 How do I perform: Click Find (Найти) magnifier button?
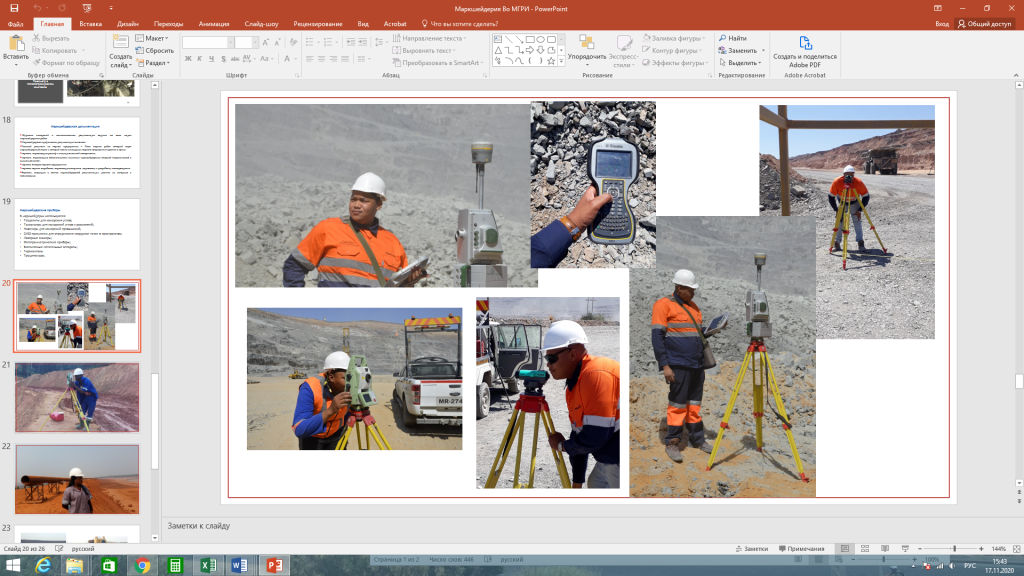(733, 38)
